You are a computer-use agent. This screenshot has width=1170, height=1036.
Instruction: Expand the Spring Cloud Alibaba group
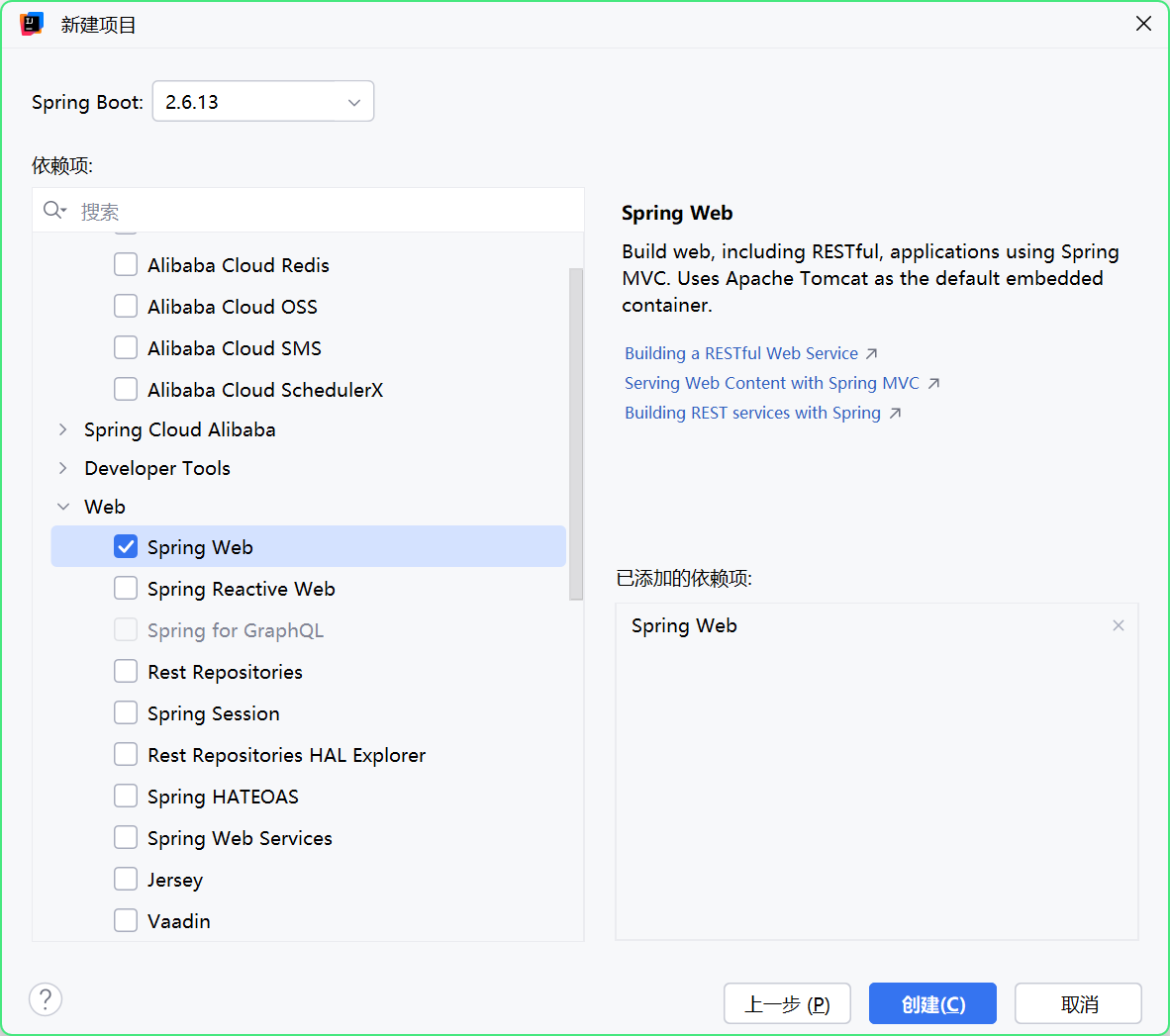point(63,429)
